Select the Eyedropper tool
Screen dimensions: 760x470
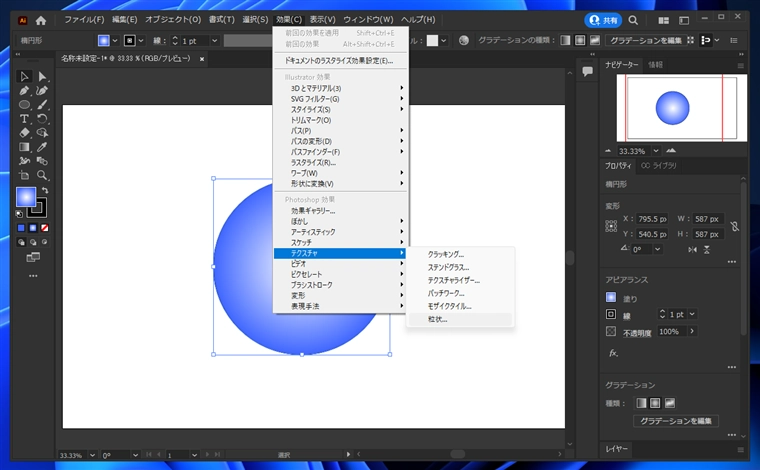click(42, 147)
